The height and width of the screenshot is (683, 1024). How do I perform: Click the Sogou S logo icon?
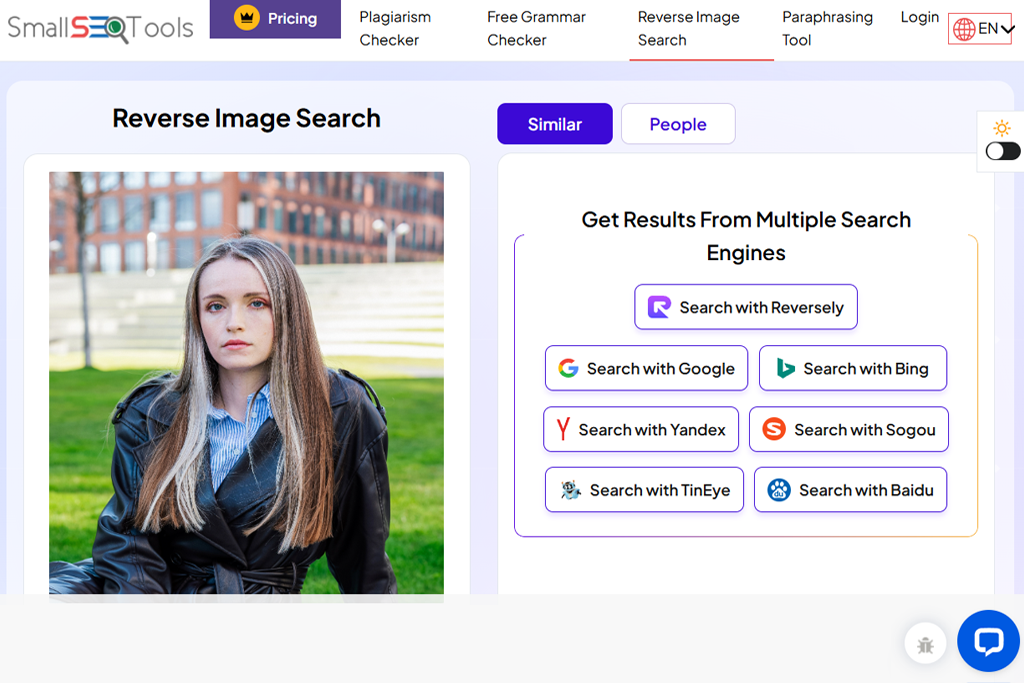pyautogui.click(x=774, y=429)
